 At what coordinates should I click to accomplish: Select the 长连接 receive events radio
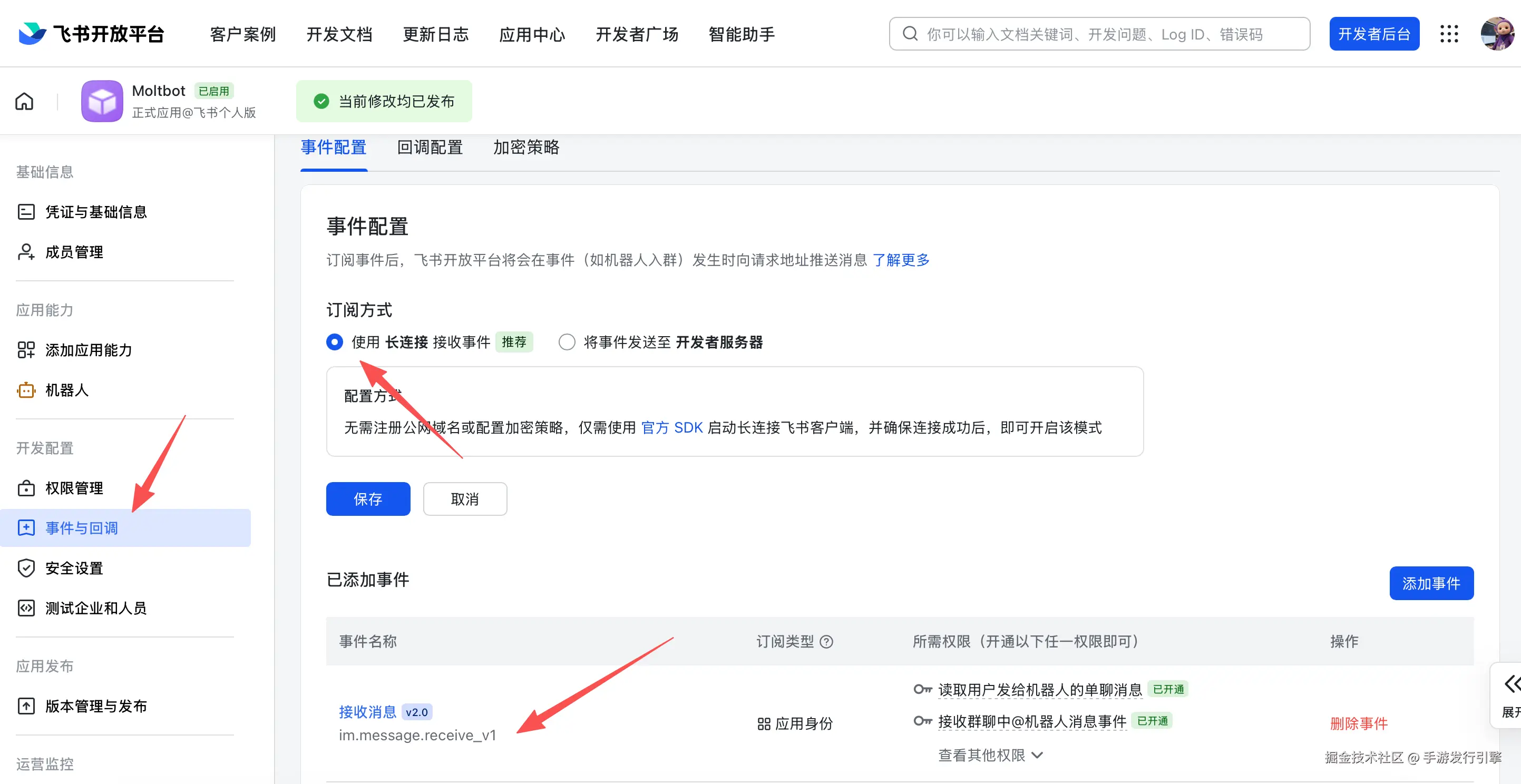coord(335,342)
